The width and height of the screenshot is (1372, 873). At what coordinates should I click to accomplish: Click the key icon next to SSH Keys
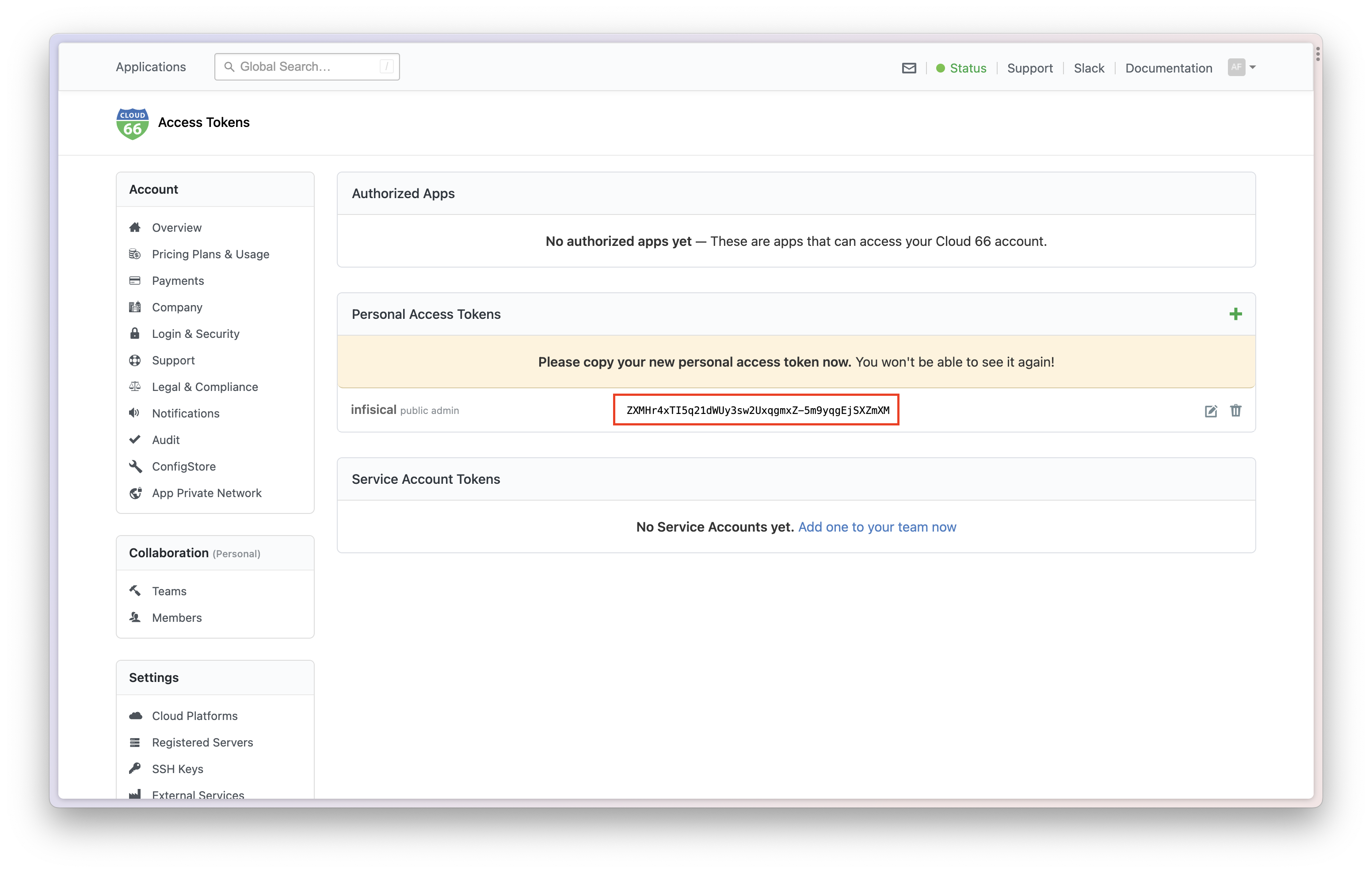coord(135,769)
